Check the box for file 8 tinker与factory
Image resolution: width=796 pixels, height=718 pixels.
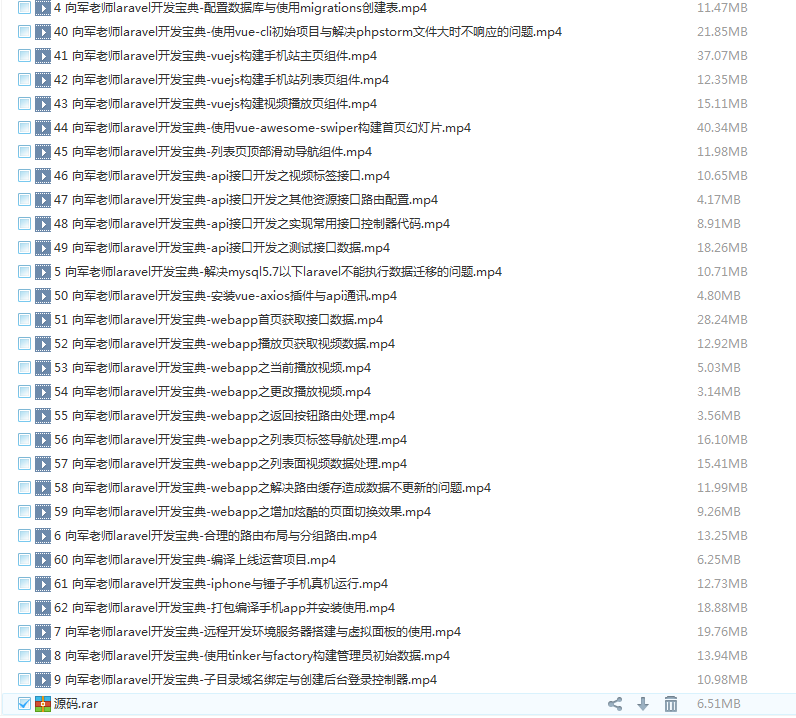tap(24, 656)
